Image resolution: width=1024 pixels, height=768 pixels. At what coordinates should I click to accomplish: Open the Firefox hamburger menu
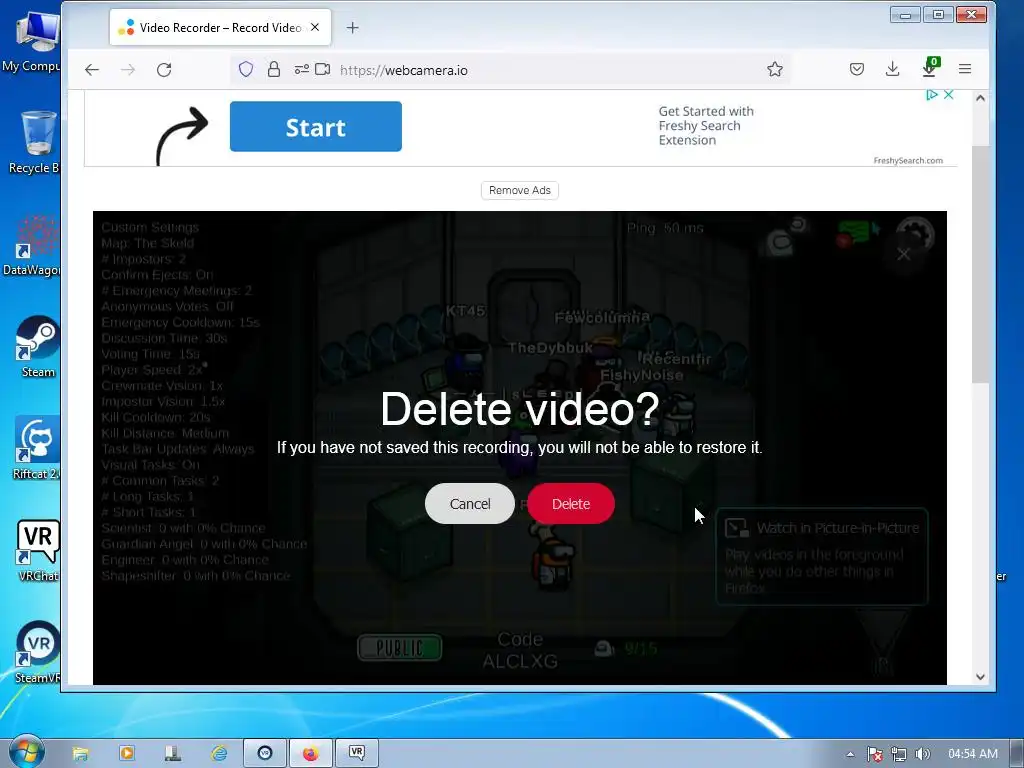point(965,69)
